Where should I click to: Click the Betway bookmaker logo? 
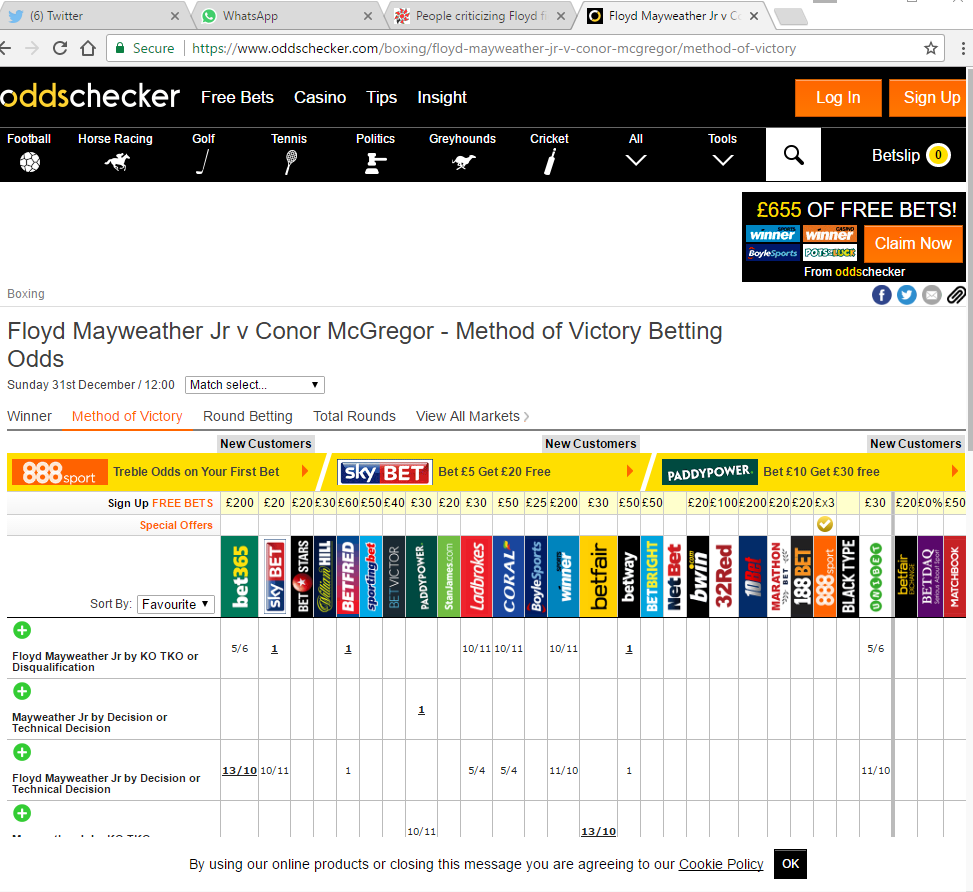point(629,577)
